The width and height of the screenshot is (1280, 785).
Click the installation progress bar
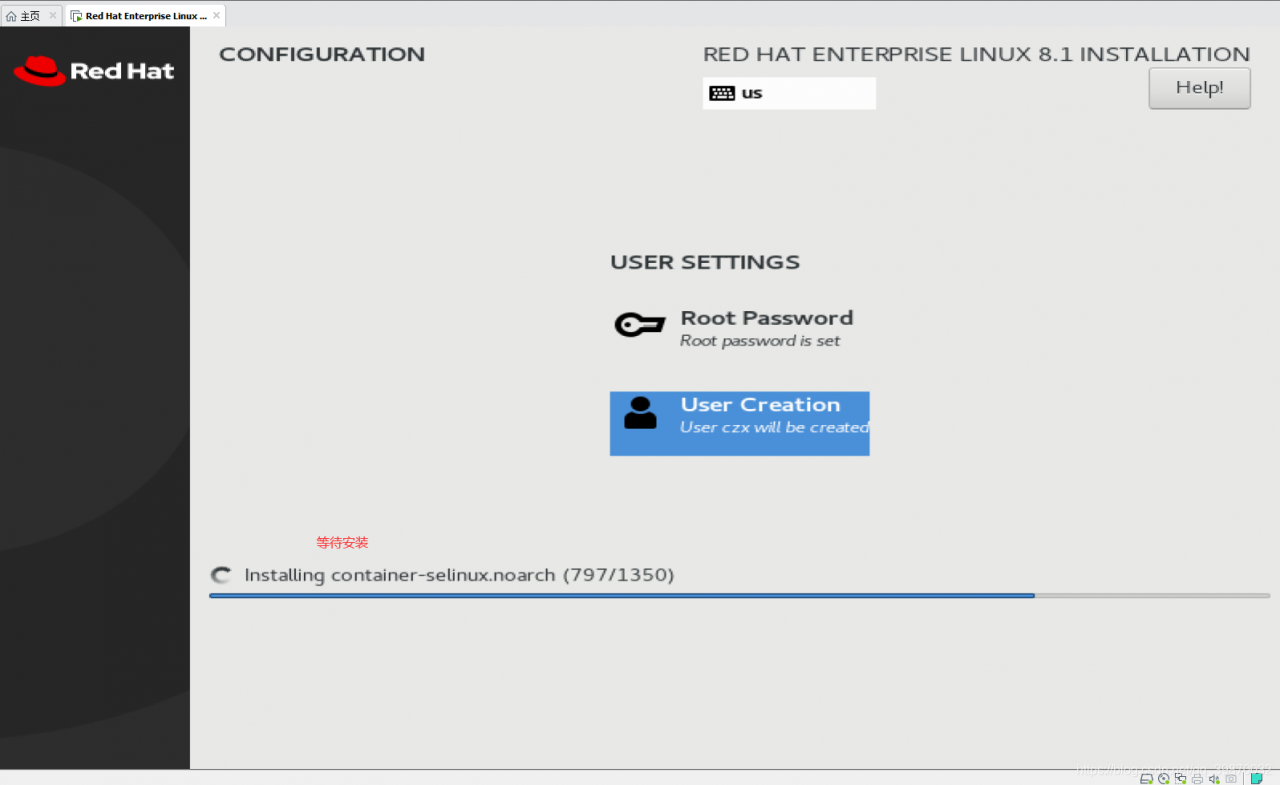[739, 595]
